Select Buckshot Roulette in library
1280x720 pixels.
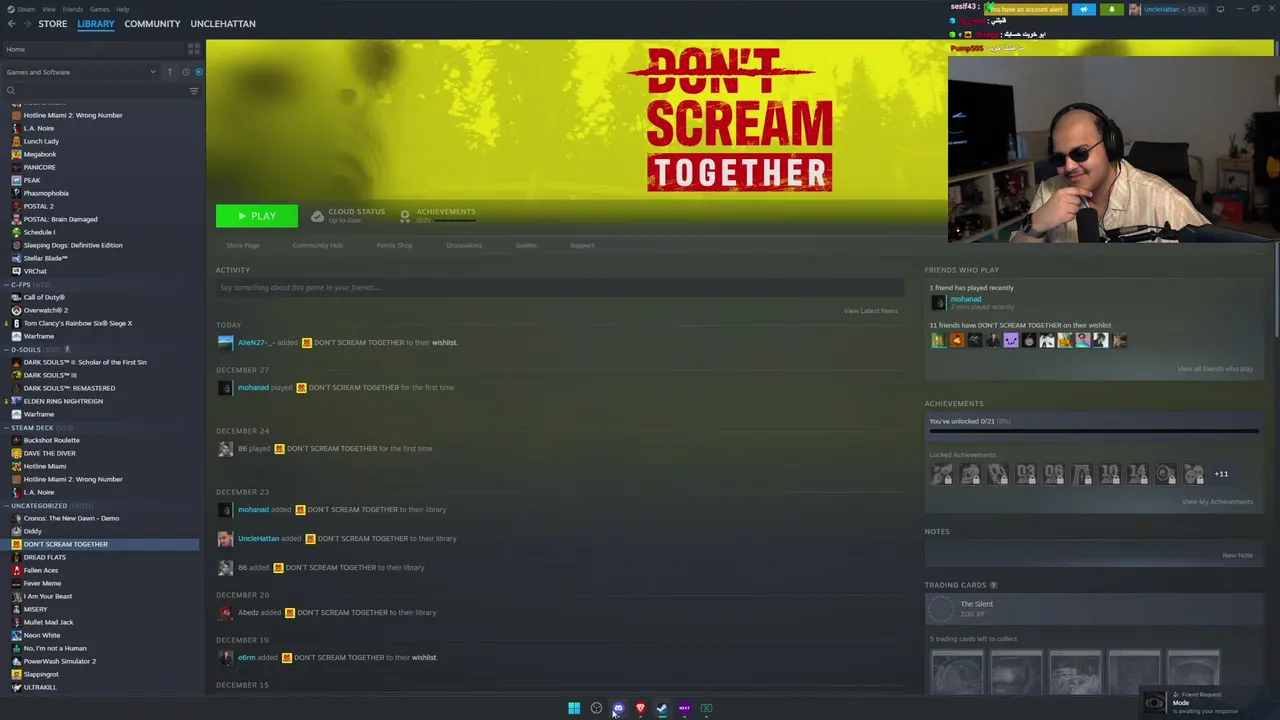coord(51,440)
